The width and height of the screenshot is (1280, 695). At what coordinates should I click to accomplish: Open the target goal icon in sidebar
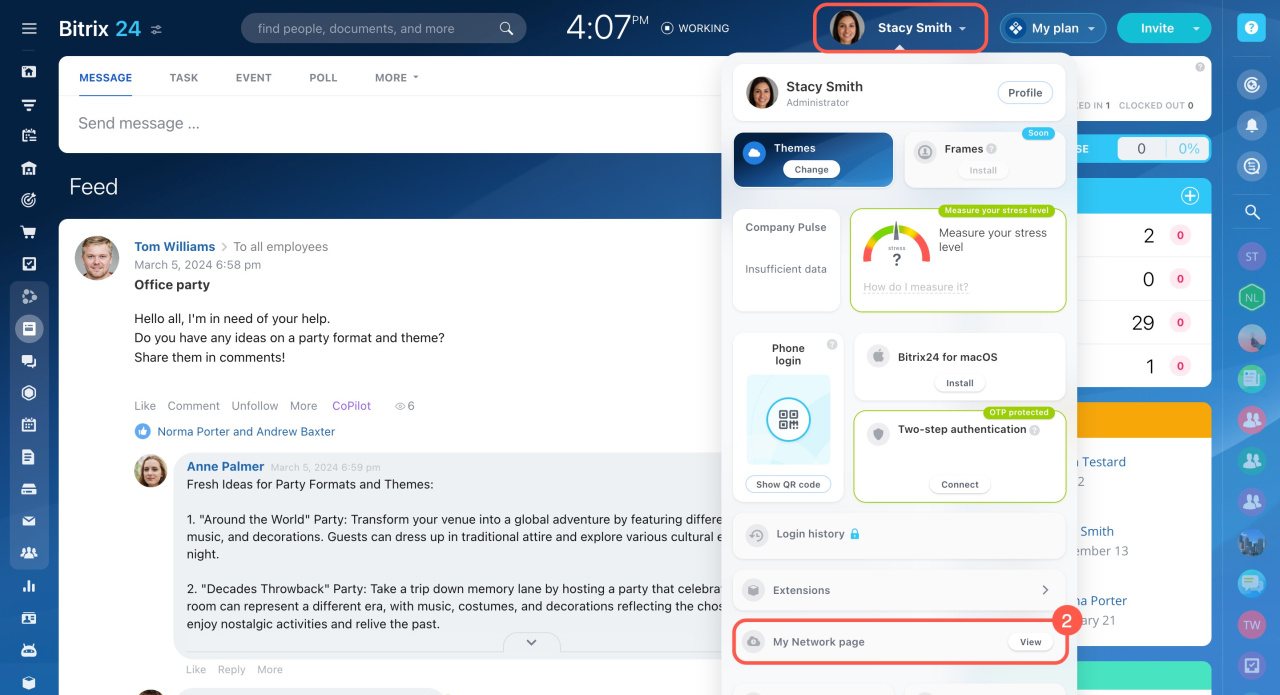pyautogui.click(x=29, y=200)
